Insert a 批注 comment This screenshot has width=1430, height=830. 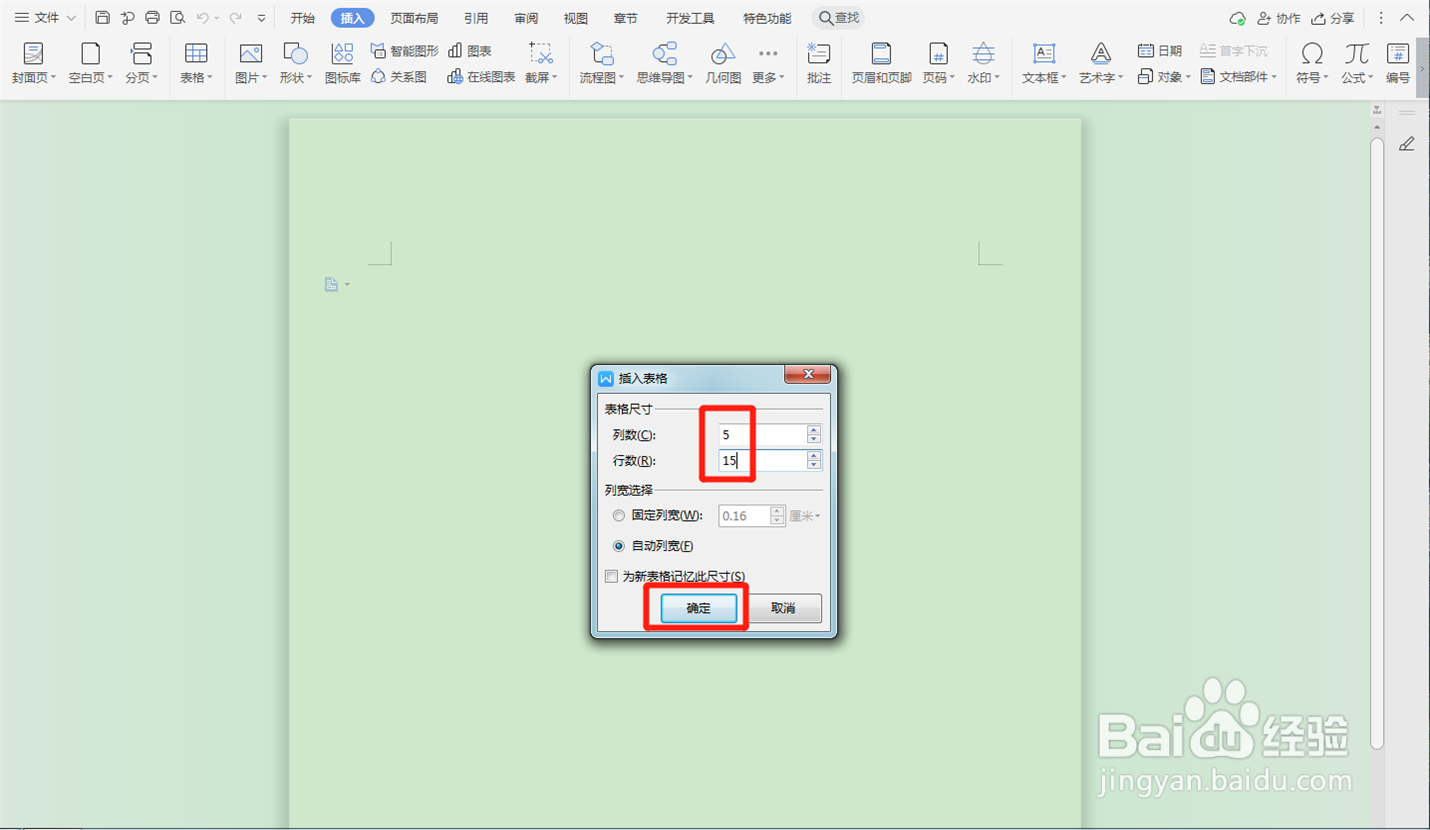pos(819,63)
